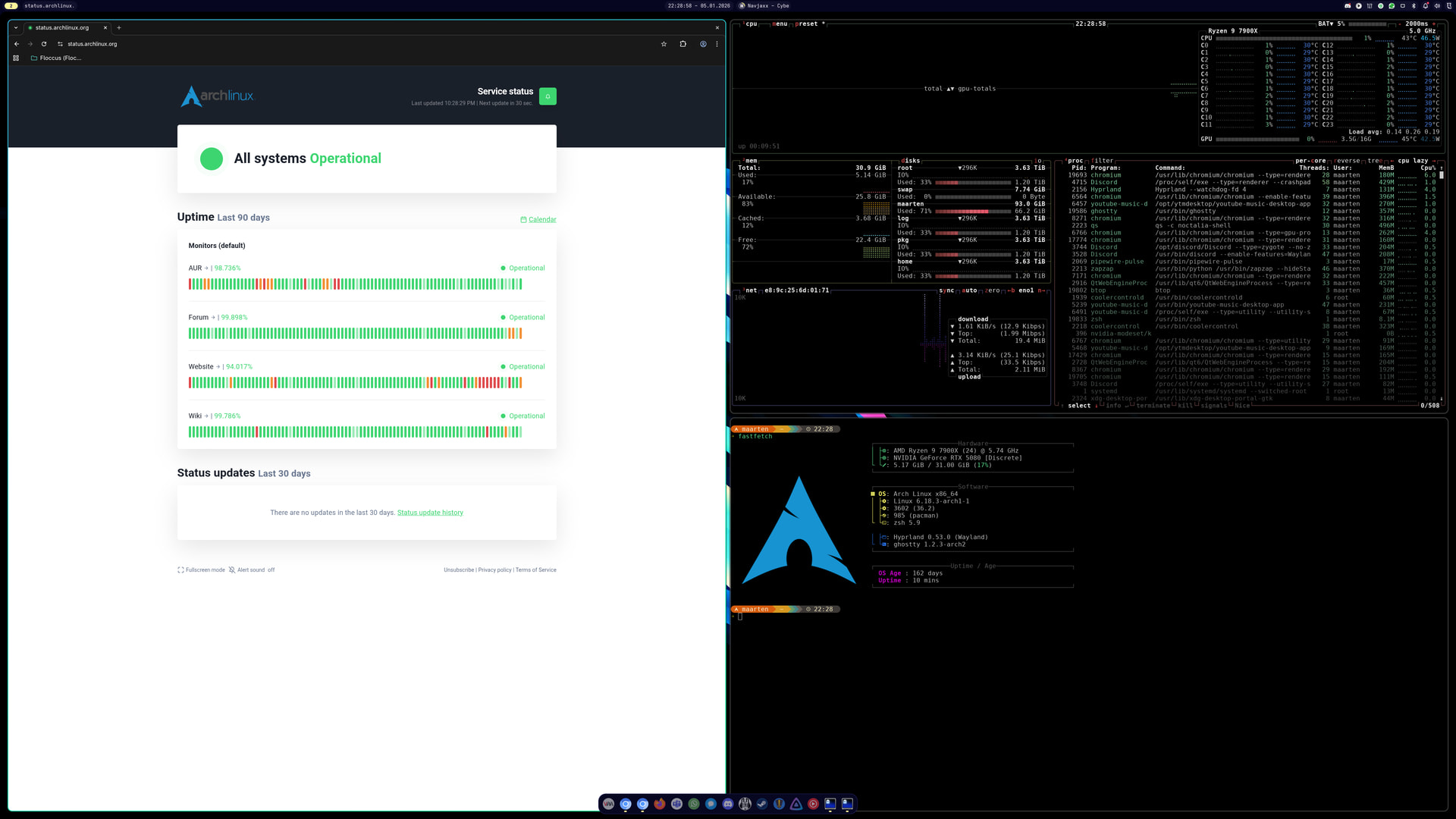Open Microsoft Teams from the dock
This screenshot has height=819, width=1456.
tap(676, 804)
